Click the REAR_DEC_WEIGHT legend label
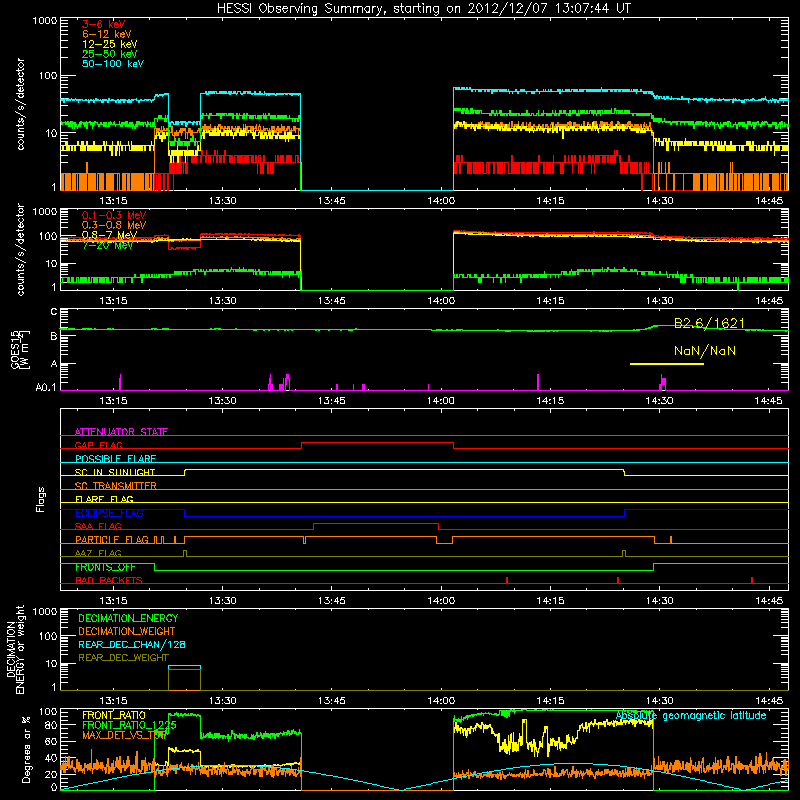Viewport: 800px width, 800px height. point(123,658)
